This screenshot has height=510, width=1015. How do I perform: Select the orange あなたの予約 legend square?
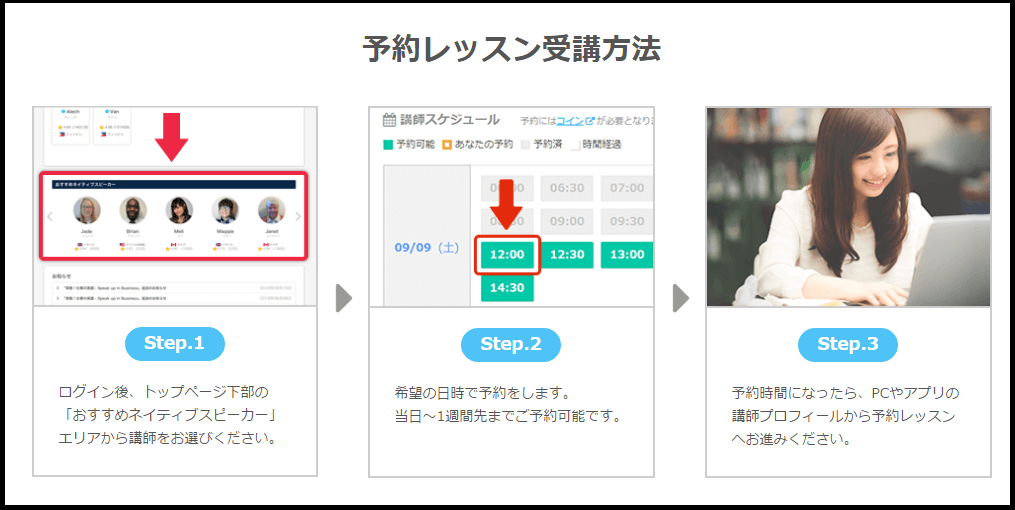click(447, 144)
